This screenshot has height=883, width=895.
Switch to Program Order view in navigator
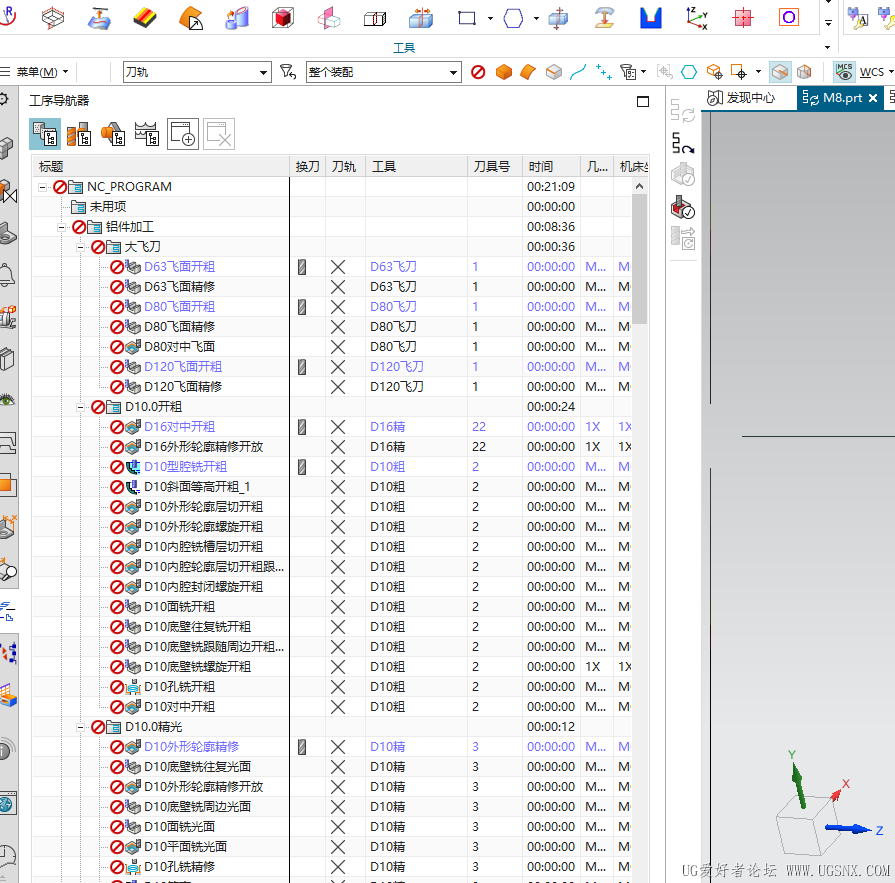(x=45, y=135)
